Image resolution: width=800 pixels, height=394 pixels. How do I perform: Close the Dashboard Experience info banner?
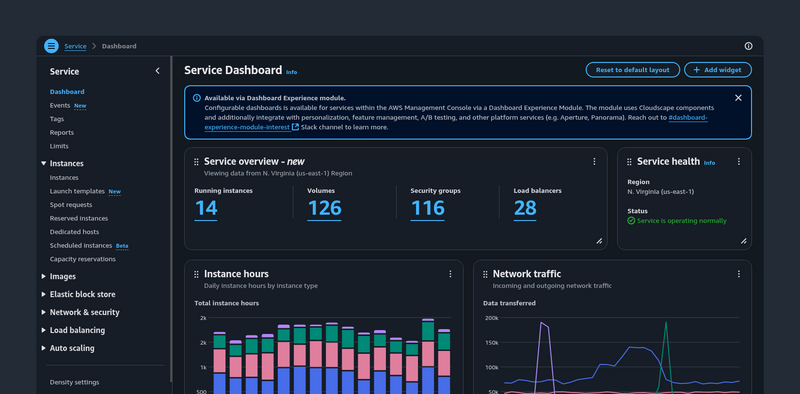(x=738, y=97)
